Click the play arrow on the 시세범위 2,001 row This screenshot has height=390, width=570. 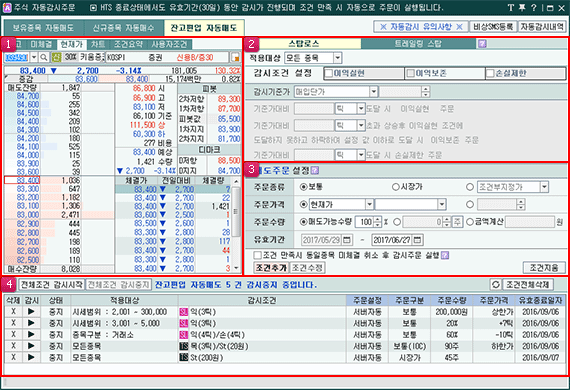point(31,312)
